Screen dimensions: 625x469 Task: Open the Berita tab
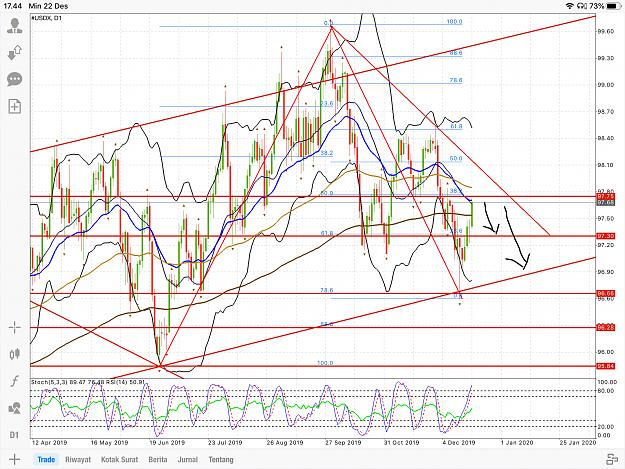point(158,459)
